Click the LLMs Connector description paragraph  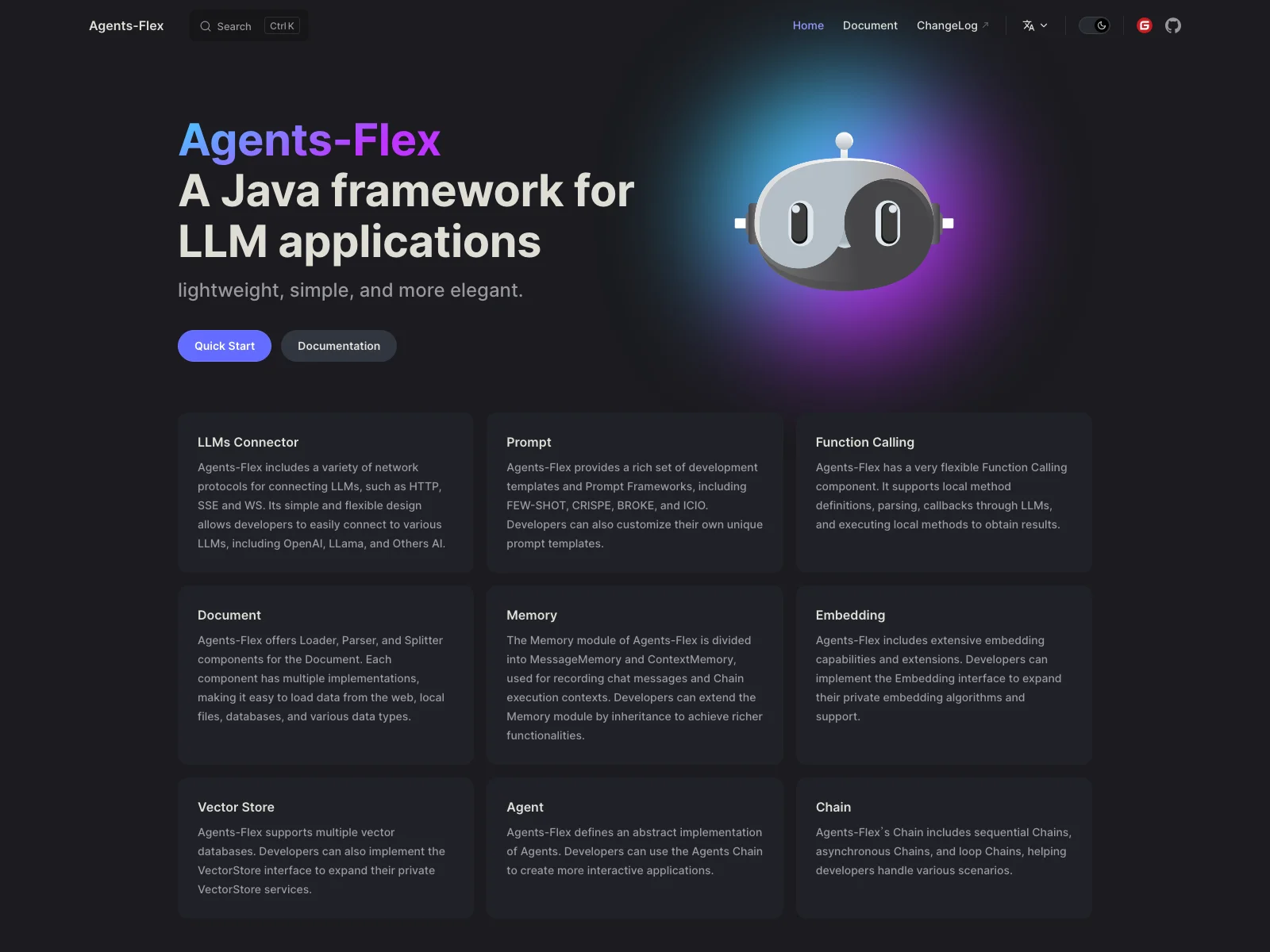(321, 505)
